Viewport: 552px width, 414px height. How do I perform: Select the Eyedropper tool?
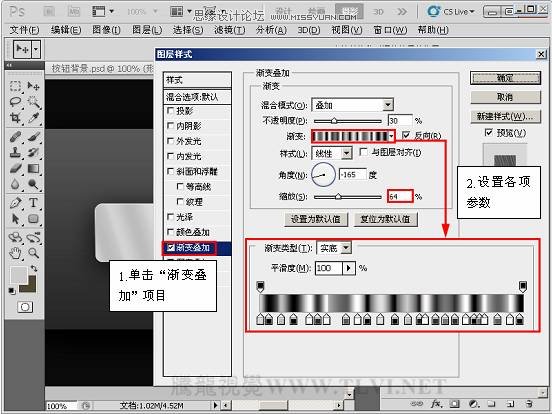tap(33, 118)
